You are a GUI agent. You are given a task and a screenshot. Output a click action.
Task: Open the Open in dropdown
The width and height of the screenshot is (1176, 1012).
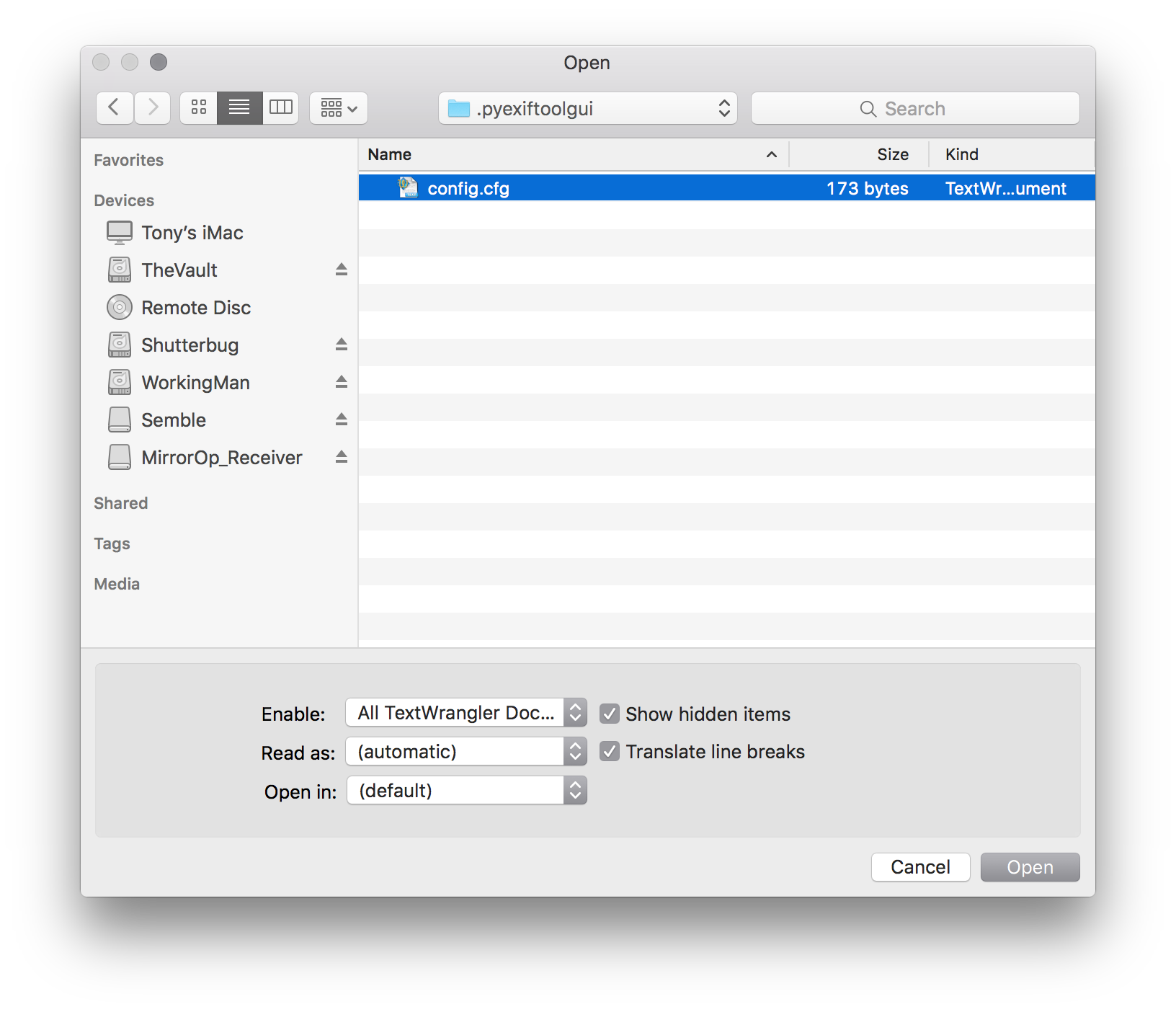point(467,791)
